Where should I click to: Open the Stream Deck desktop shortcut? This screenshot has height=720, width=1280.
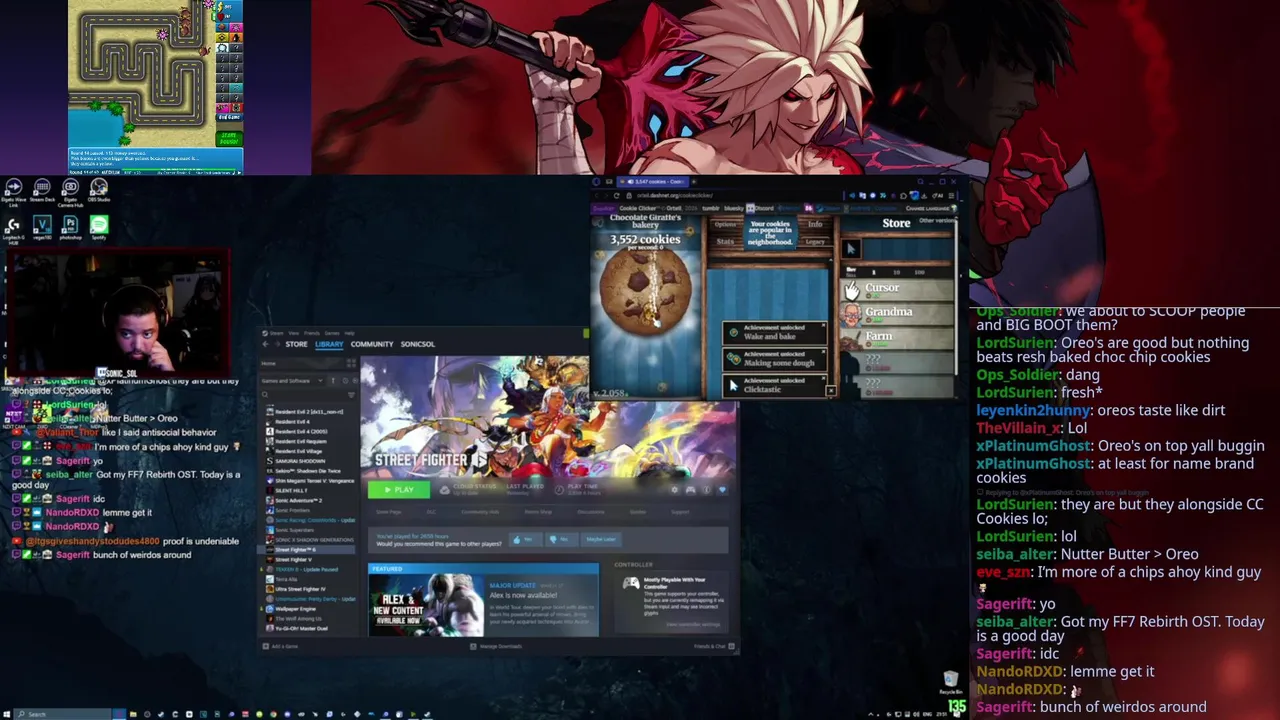42,190
